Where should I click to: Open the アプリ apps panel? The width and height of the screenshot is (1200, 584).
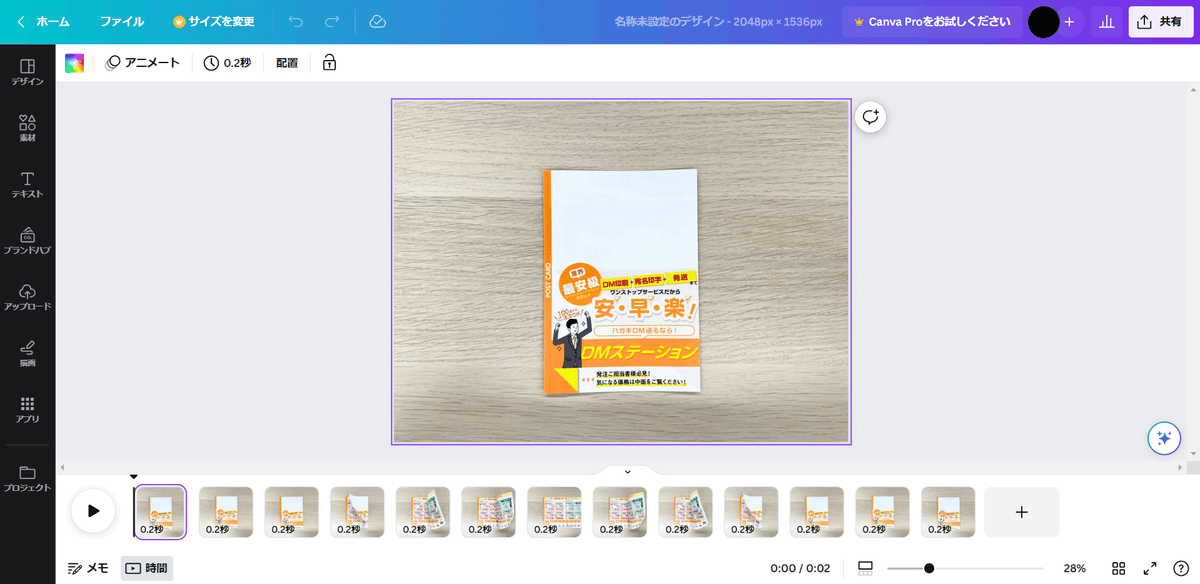tap(27, 410)
